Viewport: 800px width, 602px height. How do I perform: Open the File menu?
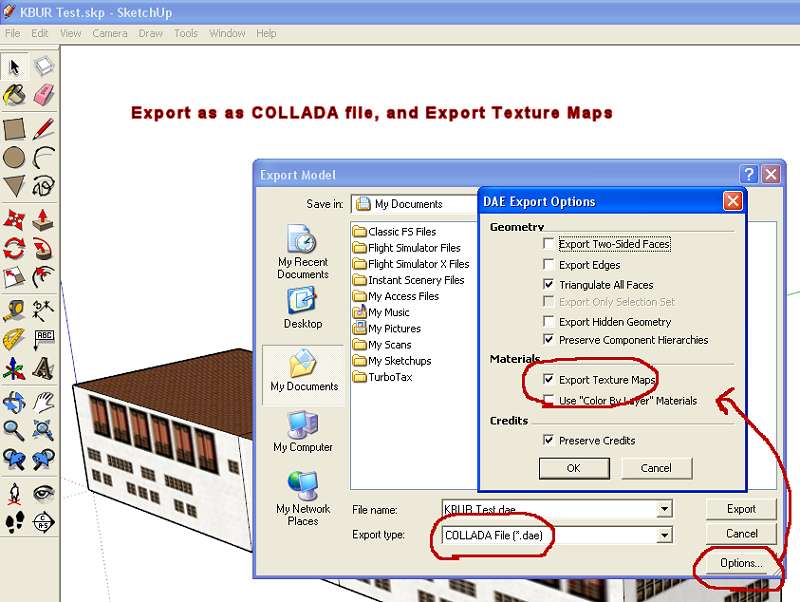coord(12,33)
